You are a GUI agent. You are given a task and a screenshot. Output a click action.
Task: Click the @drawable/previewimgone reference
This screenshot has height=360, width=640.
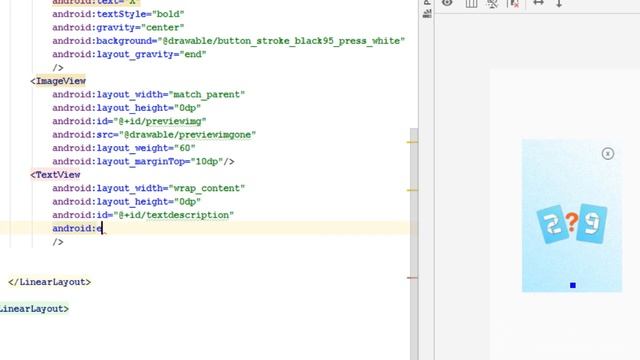(x=188, y=135)
